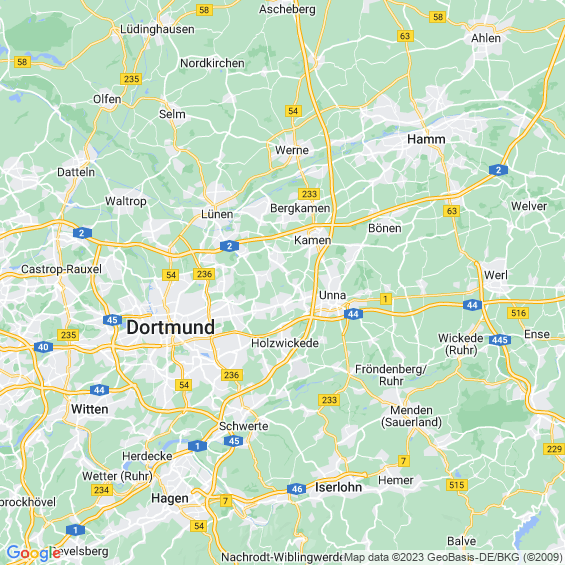Click the Castrop-Rauxel label
Viewport: 565px width, 565px height.
tap(61, 269)
